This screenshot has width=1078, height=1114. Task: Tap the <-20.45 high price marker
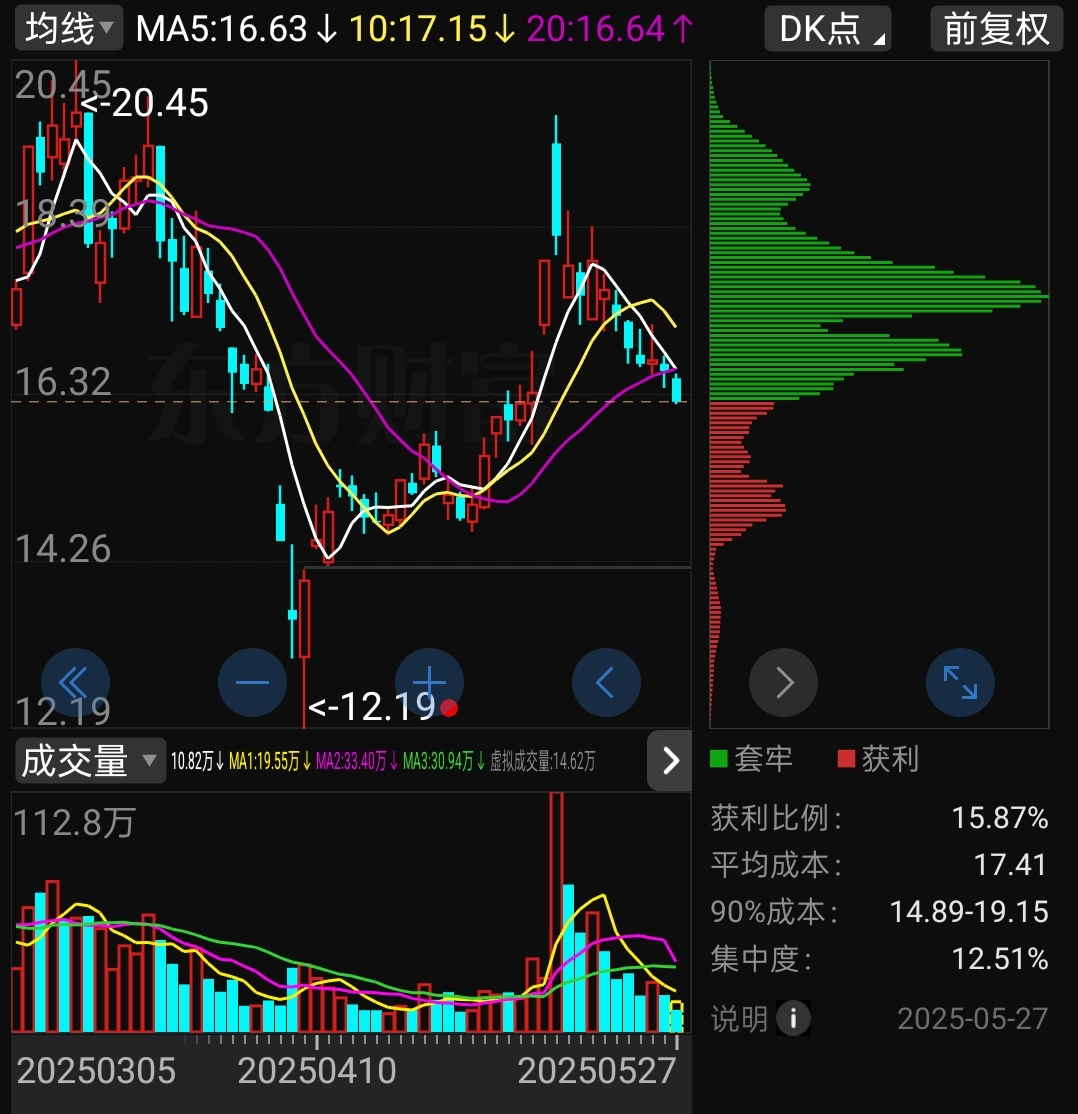tap(144, 103)
